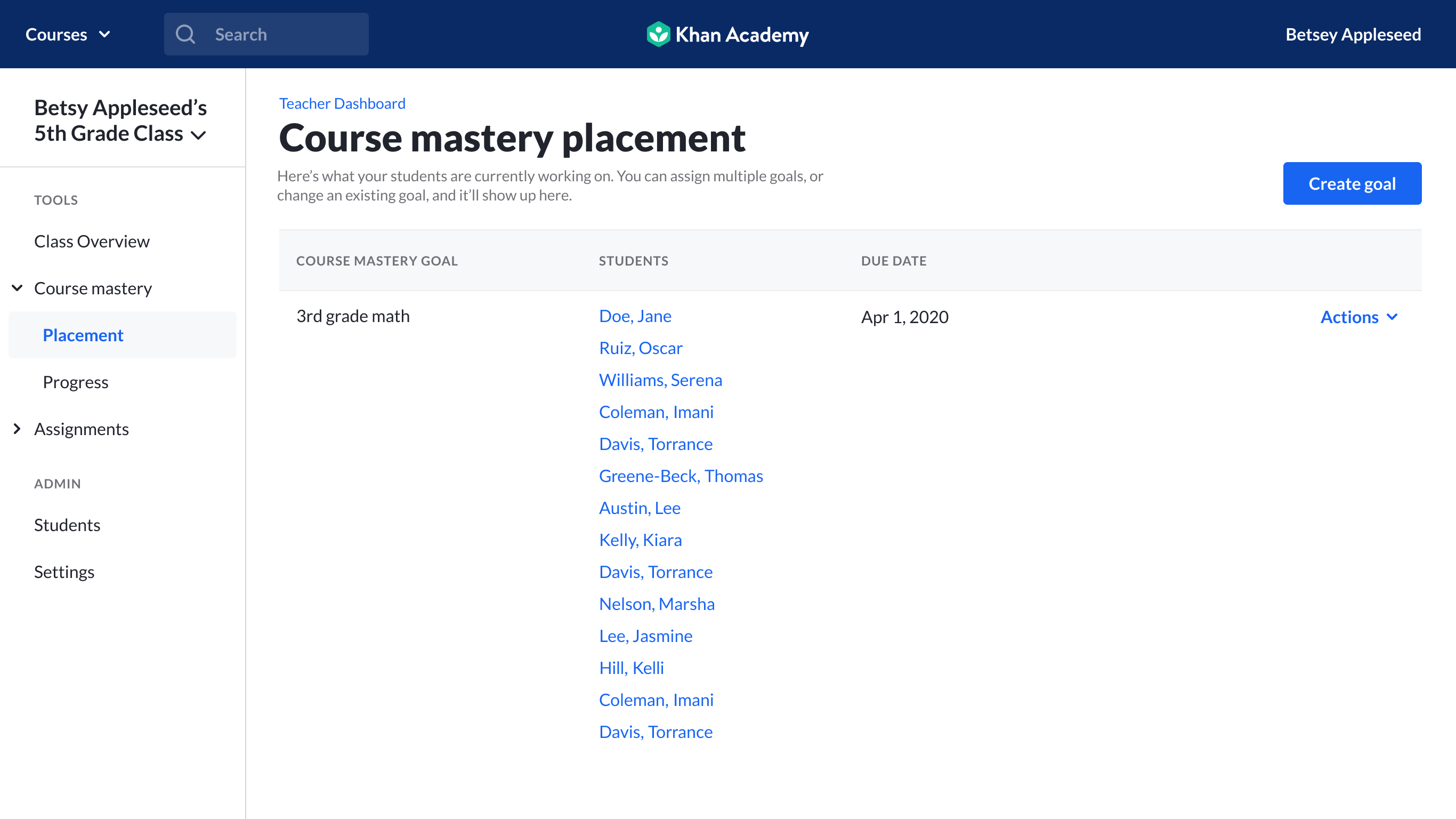Open student Doe, Jane
Screen dimensions: 1456x819
pyautogui.click(x=635, y=316)
